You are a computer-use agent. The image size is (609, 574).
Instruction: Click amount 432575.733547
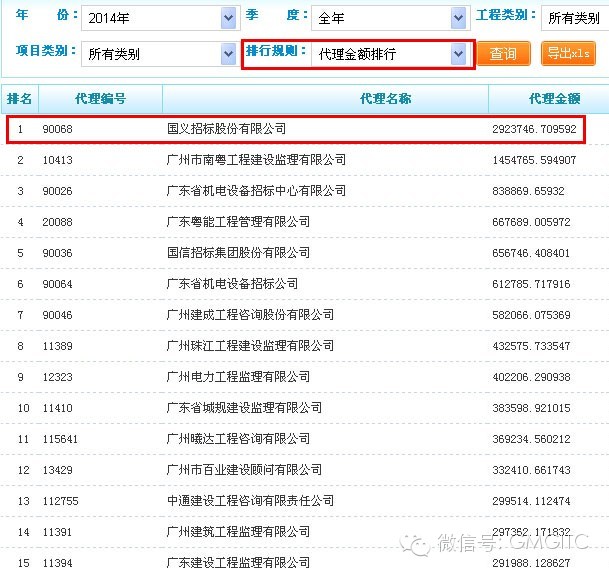tap(532, 346)
